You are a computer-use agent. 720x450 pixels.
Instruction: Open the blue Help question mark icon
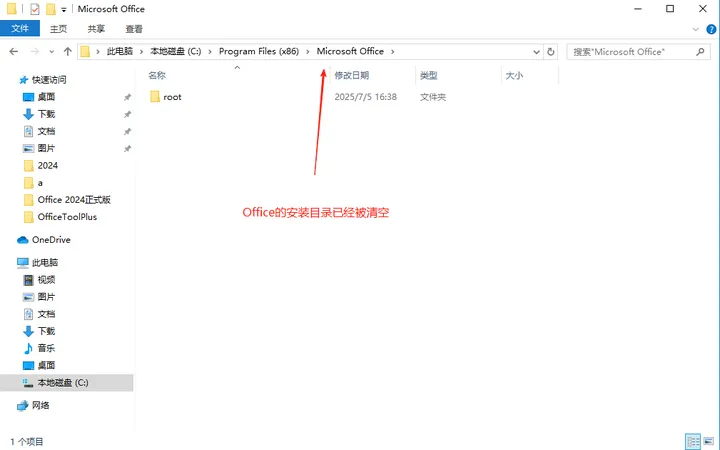(711, 29)
